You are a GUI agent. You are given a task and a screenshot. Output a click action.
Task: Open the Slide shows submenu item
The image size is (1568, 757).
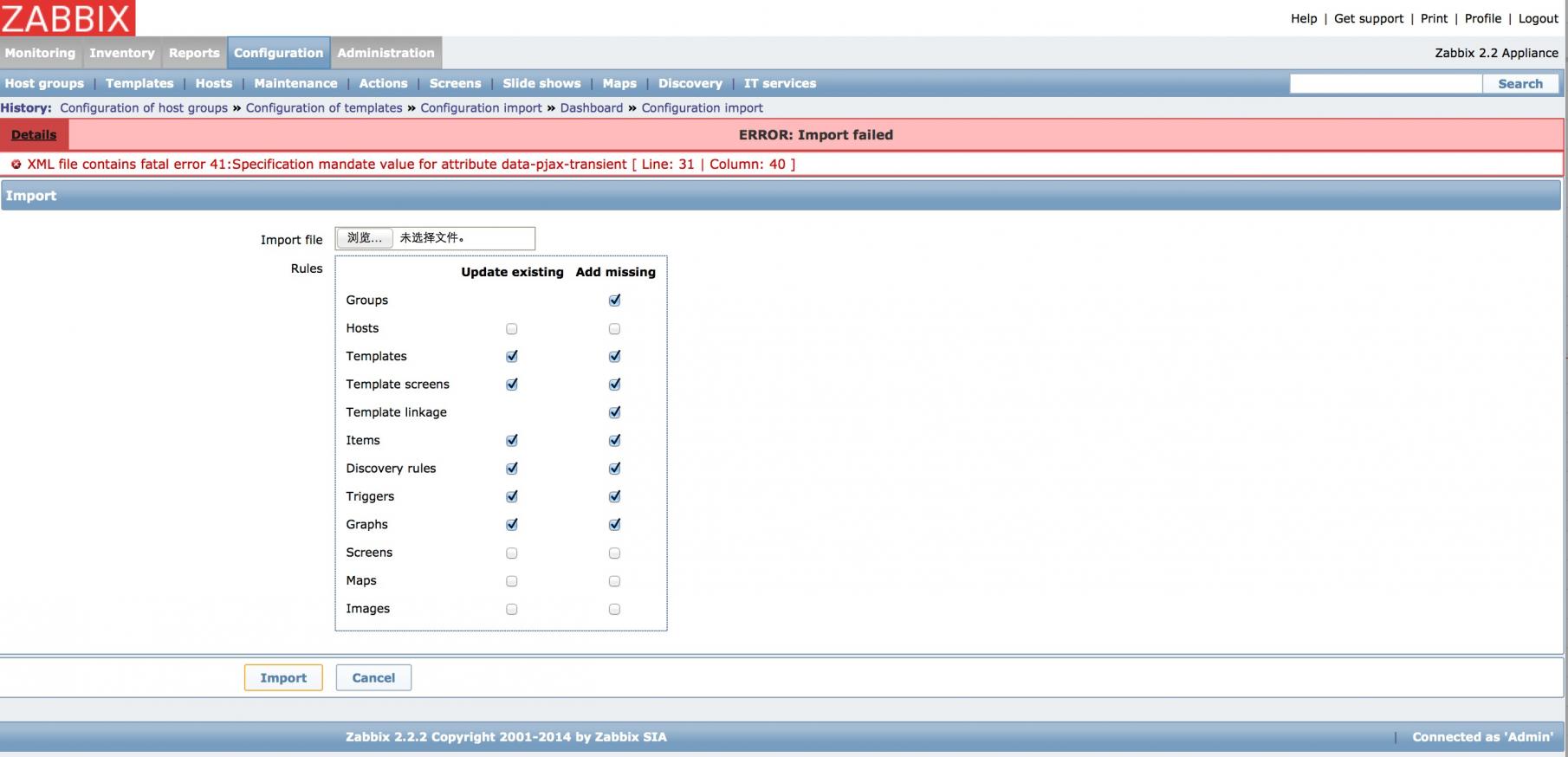(541, 84)
